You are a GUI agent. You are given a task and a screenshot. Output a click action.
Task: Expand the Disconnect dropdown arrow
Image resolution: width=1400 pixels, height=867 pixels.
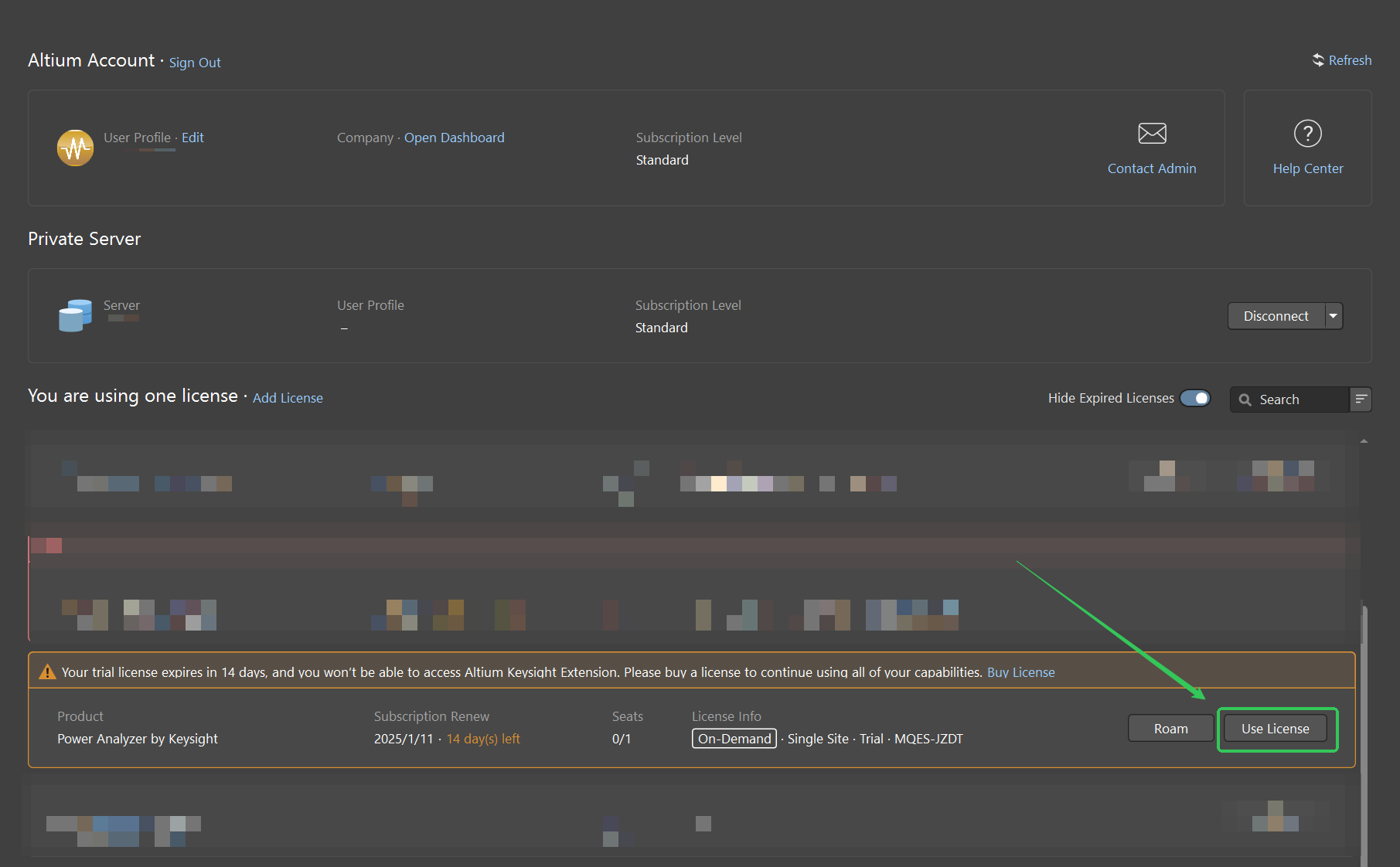coord(1334,316)
